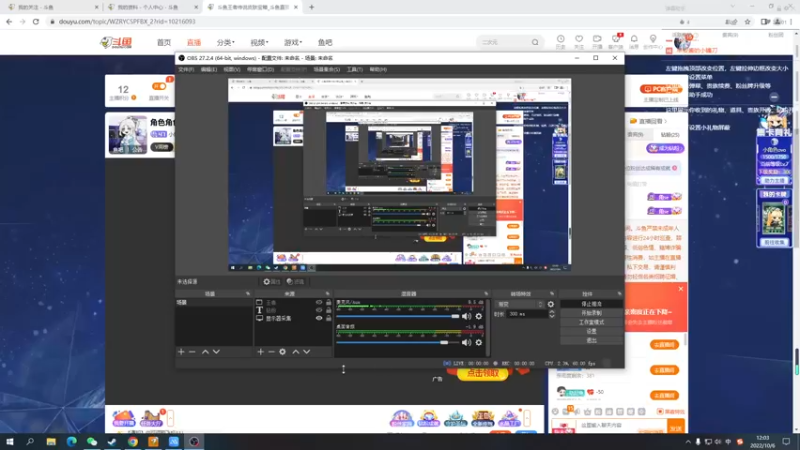800x450 pixels.
Task: Open OBS 文件(F) menu
Action: coord(186,69)
